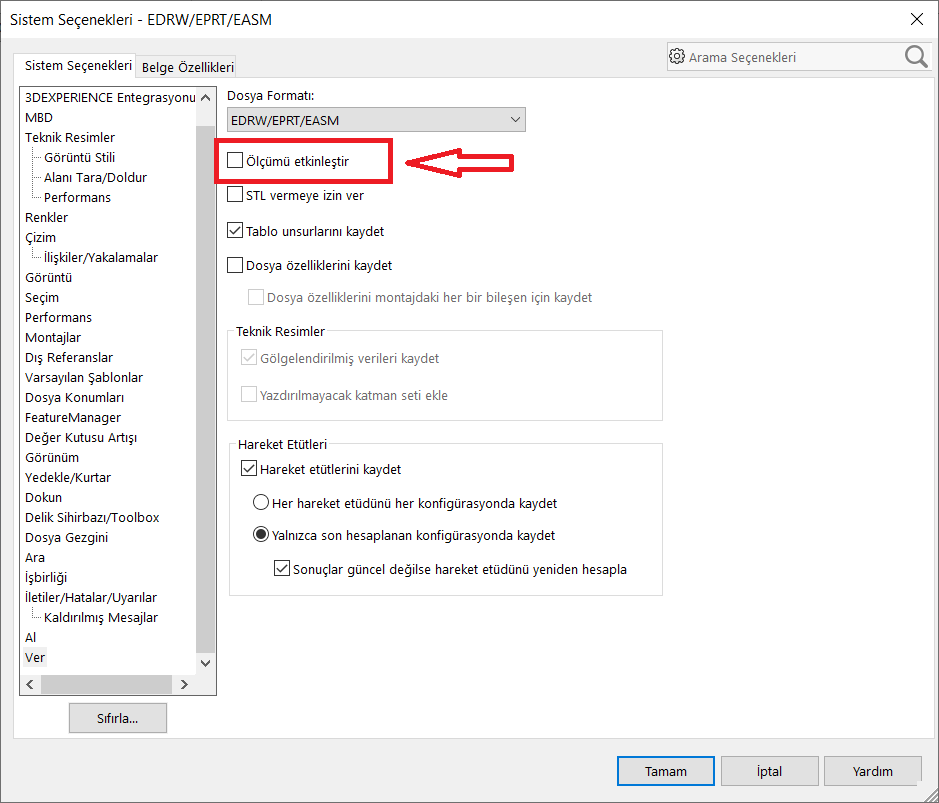Click the search magnifier icon

(916, 57)
